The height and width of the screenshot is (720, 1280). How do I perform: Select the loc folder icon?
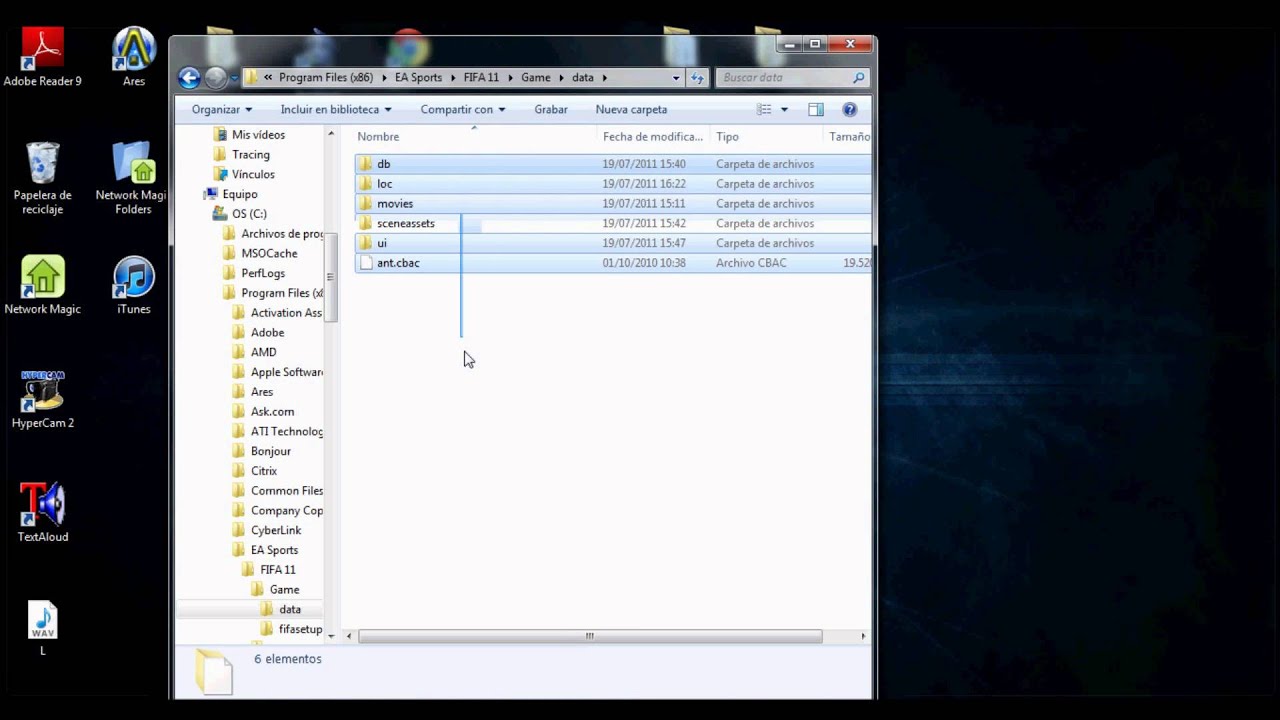point(365,184)
